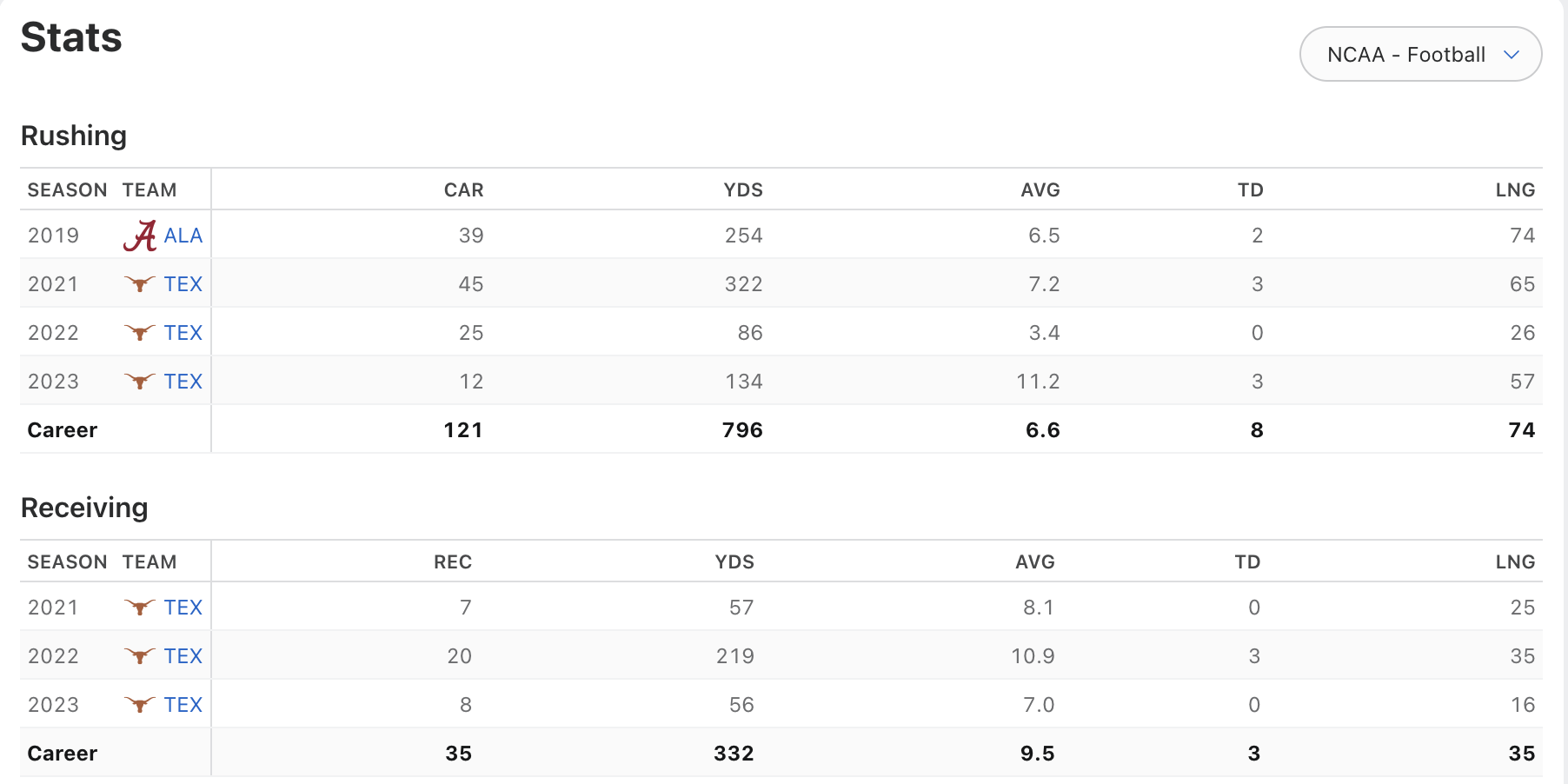1568x784 pixels.
Task: Click Texas longhorn logo in 2021 rushing row
Action: (140, 283)
